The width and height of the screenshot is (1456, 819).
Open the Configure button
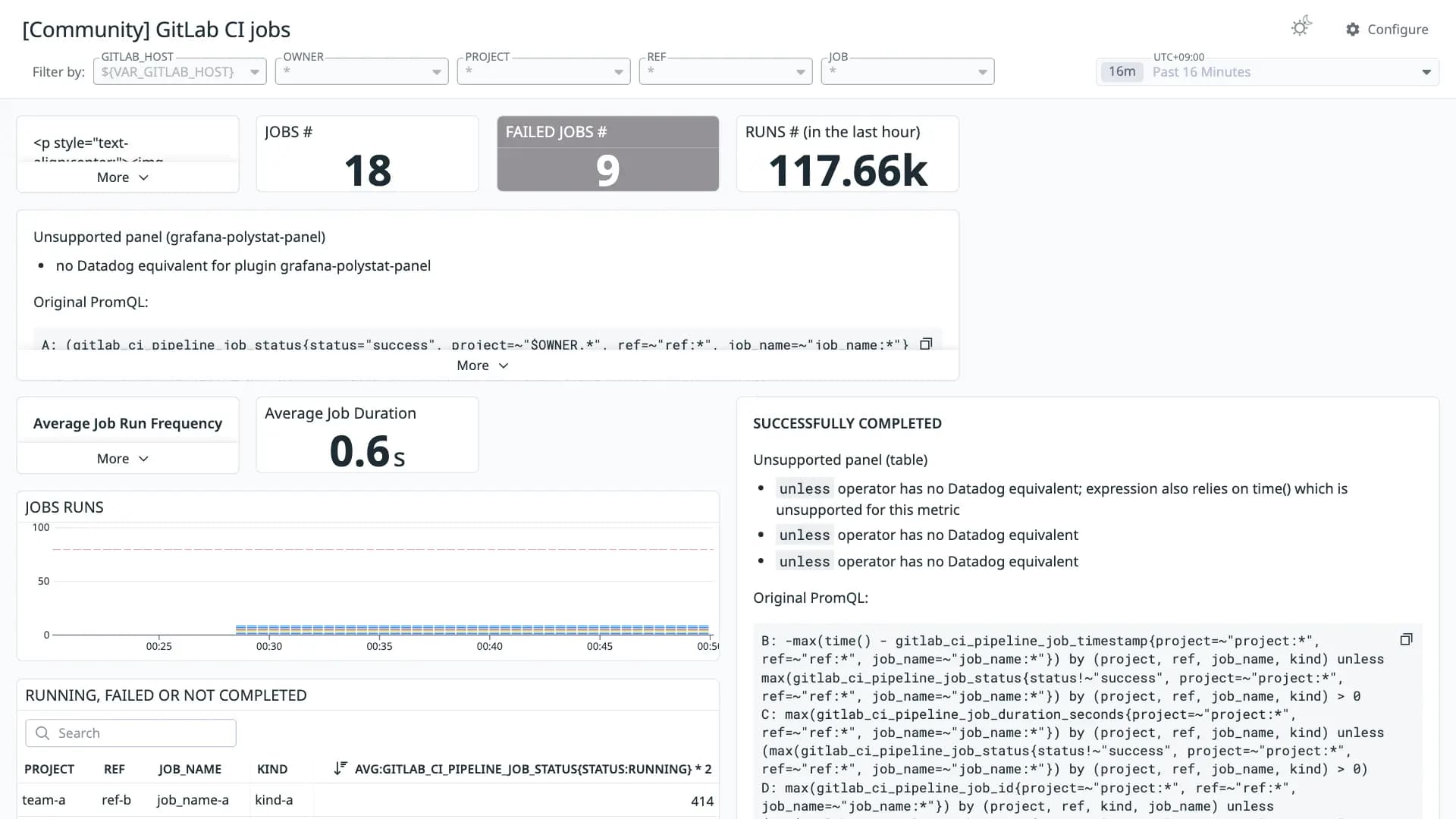tap(1387, 30)
